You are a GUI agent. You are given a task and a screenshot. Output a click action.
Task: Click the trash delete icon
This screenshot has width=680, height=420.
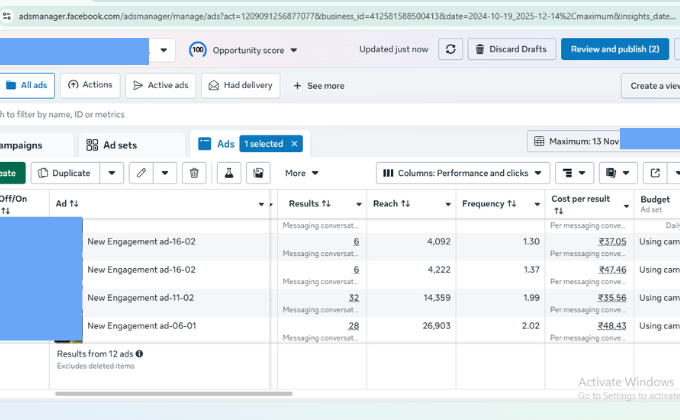[195, 173]
